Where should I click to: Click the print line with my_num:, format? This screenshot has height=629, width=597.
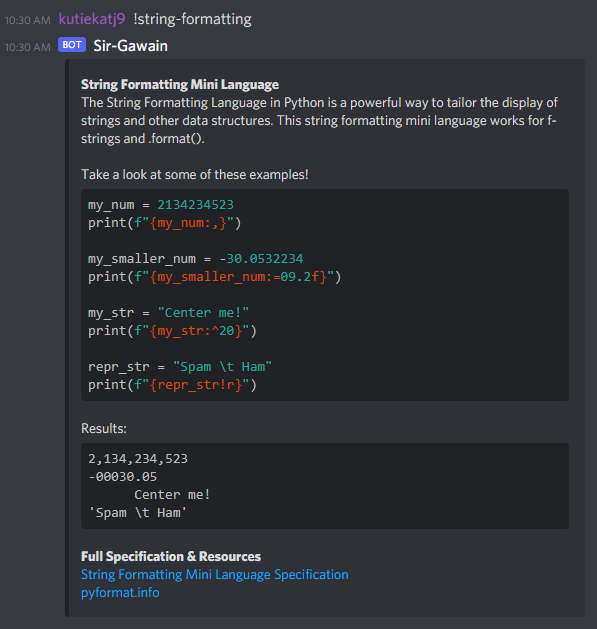point(164,223)
